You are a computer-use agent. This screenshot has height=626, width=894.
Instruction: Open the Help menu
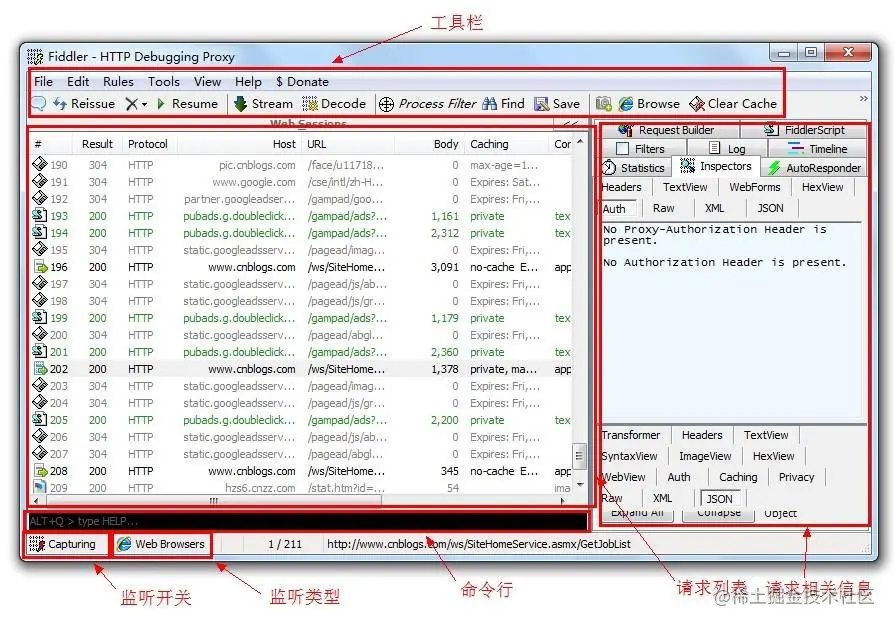point(248,82)
